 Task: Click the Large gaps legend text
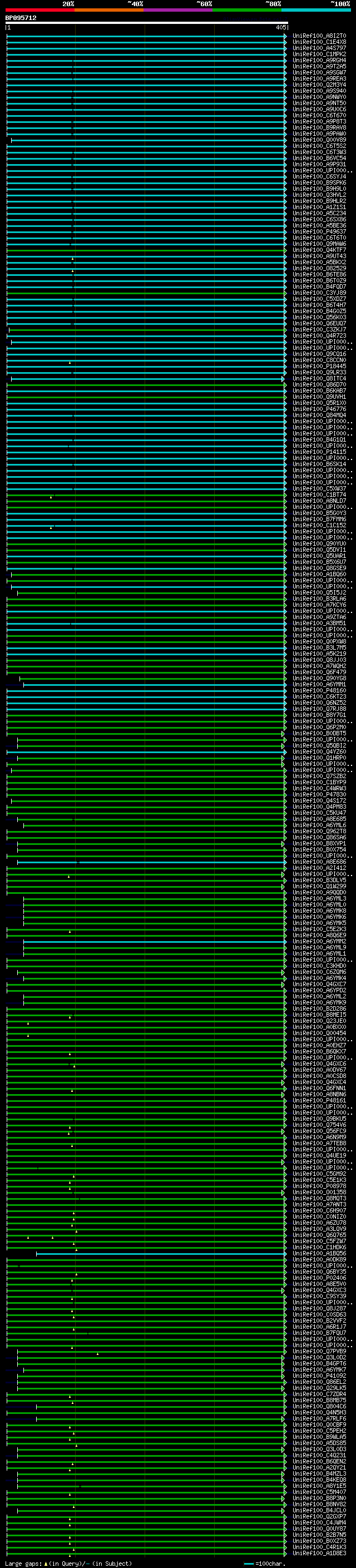[x=68, y=1563]
